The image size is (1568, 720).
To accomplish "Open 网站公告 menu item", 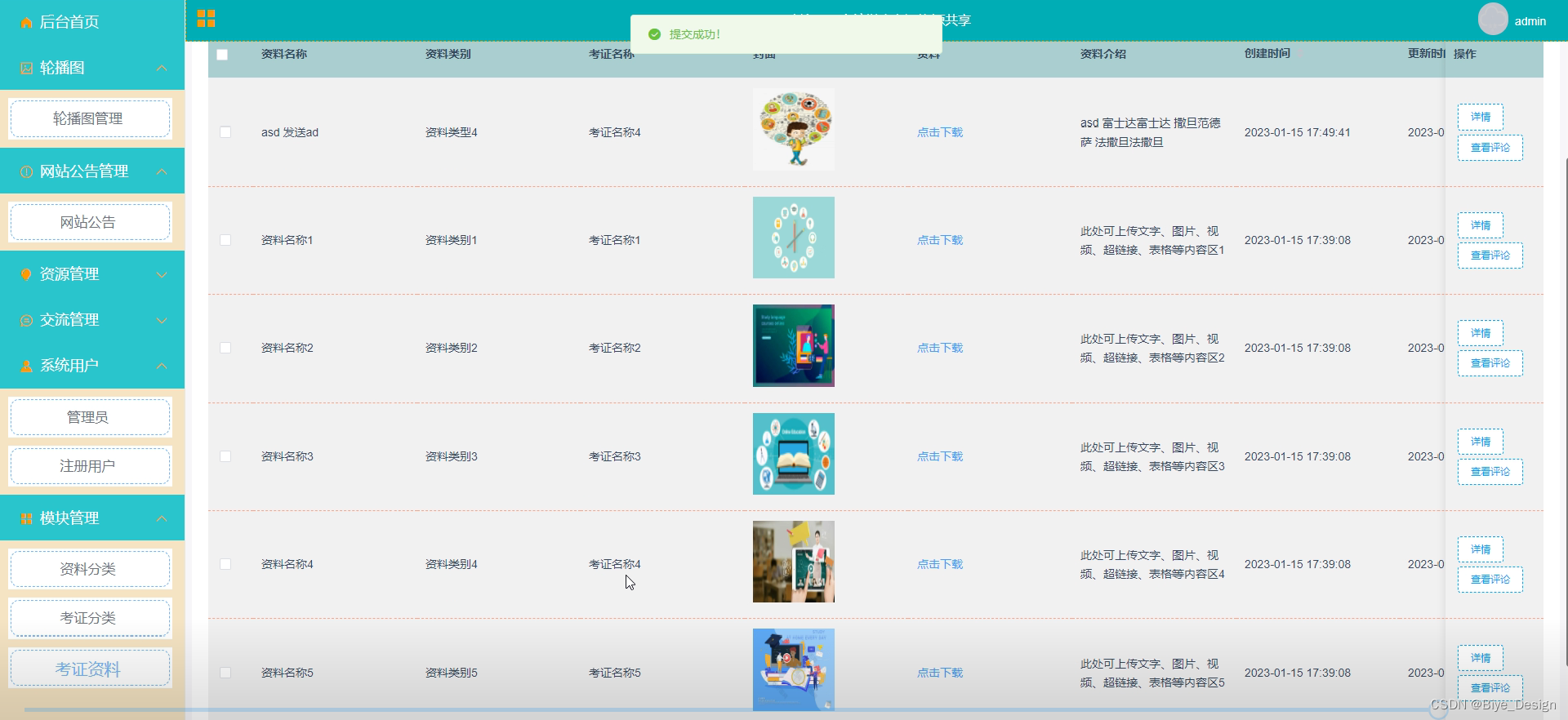I will tap(90, 222).
